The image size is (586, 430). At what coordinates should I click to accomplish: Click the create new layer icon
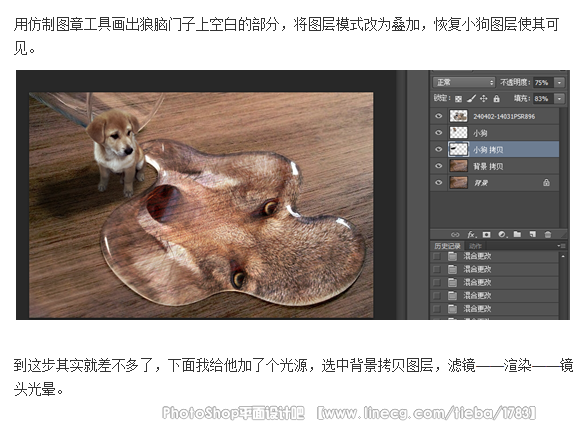[x=533, y=234]
